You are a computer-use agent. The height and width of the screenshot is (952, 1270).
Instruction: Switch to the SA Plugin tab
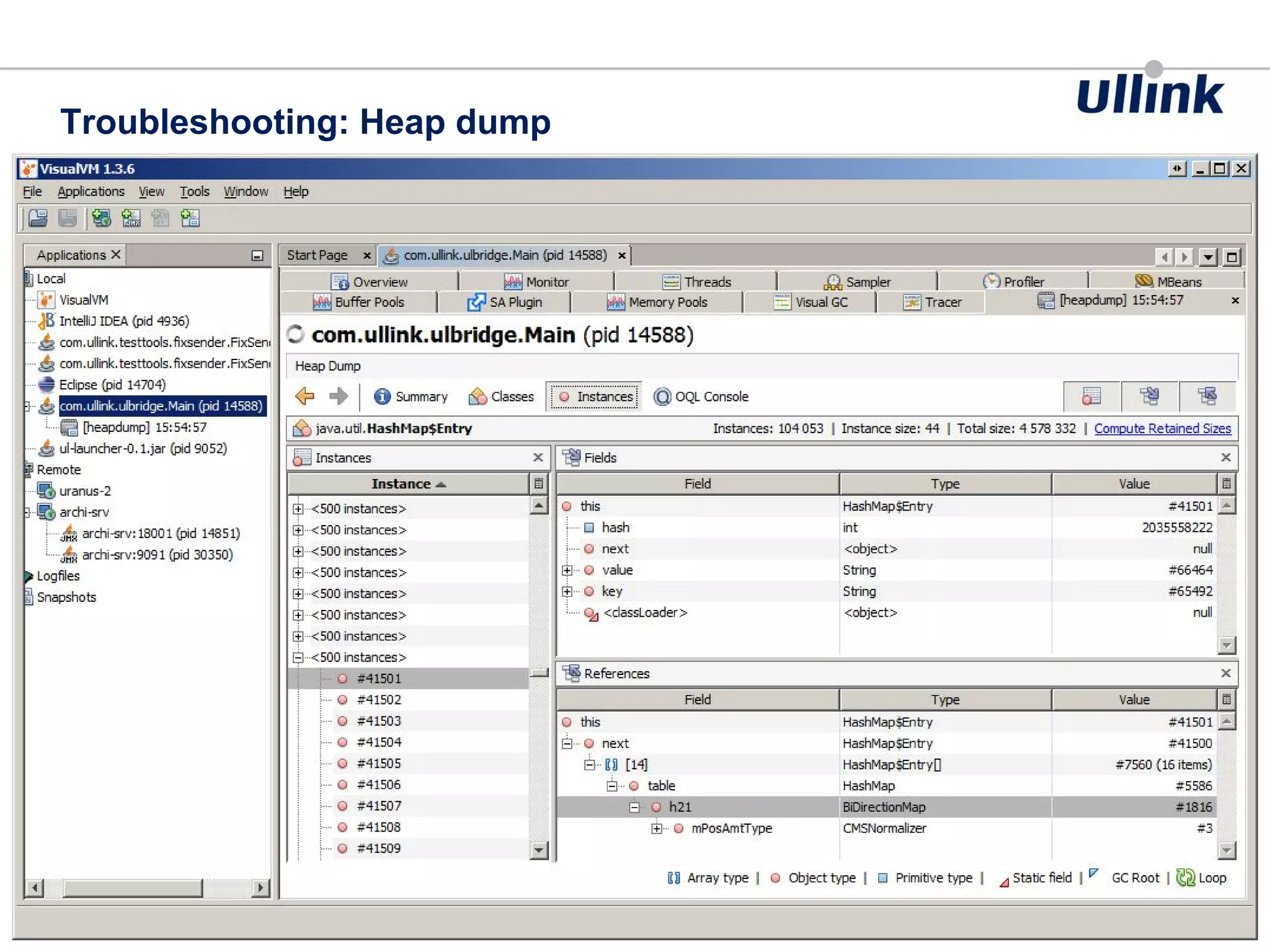[505, 302]
